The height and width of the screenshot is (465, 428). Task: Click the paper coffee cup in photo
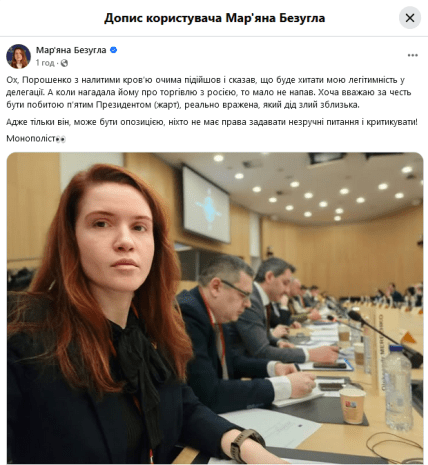point(352,406)
